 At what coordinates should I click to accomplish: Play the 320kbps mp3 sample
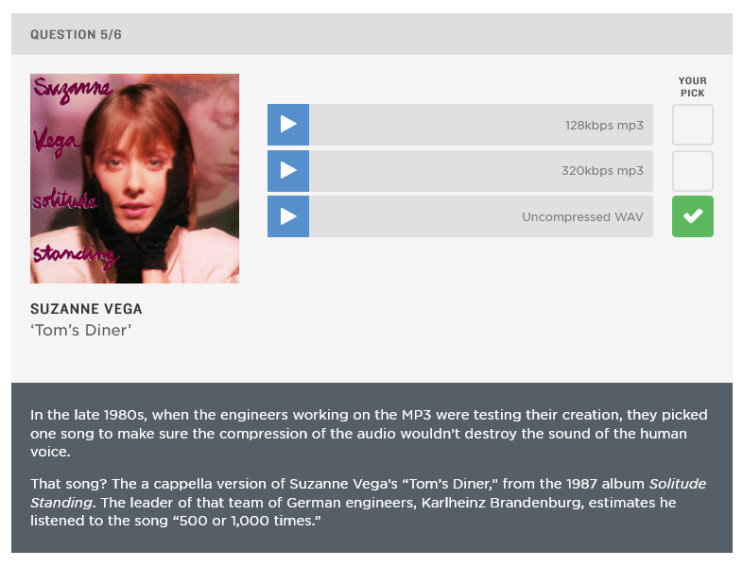tap(288, 171)
